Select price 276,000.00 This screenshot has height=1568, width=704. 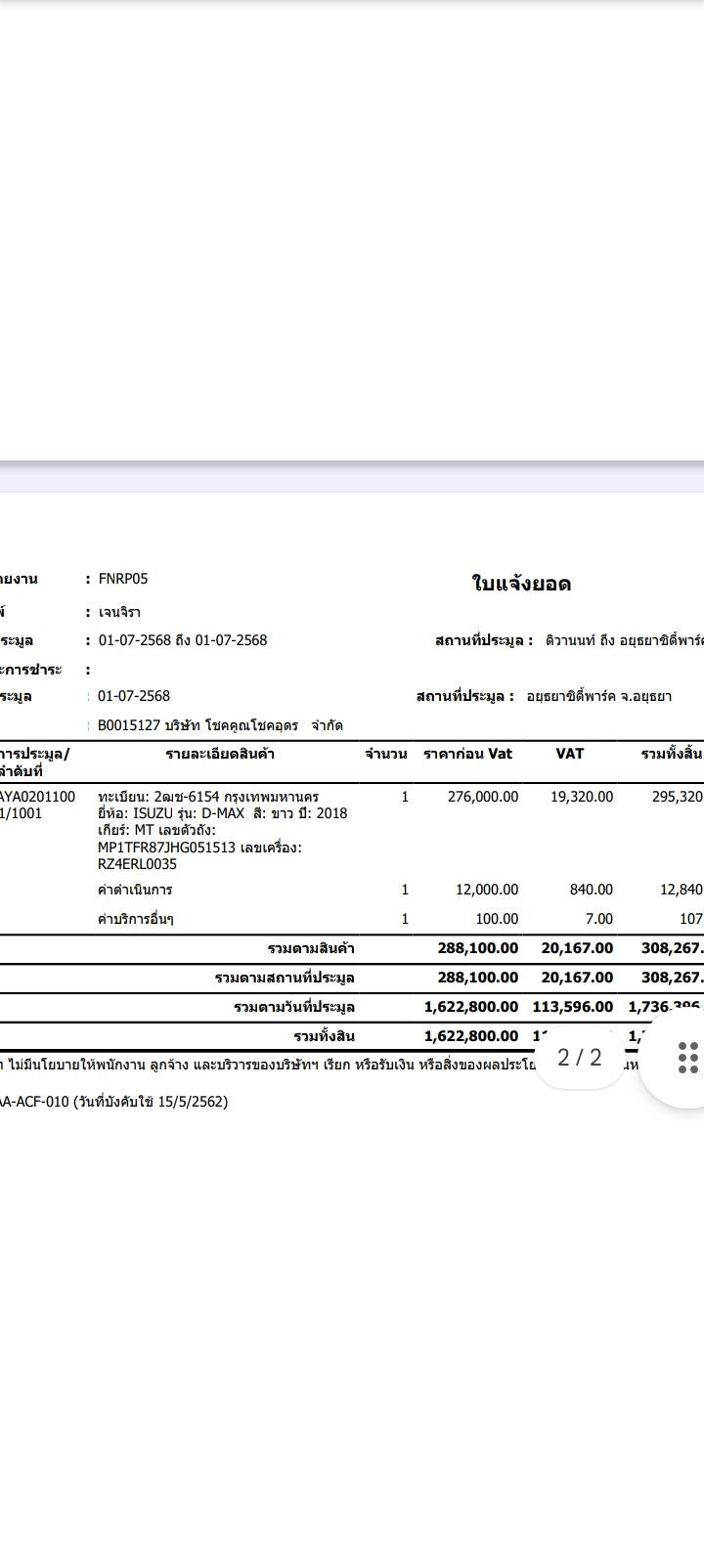tap(483, 797)
